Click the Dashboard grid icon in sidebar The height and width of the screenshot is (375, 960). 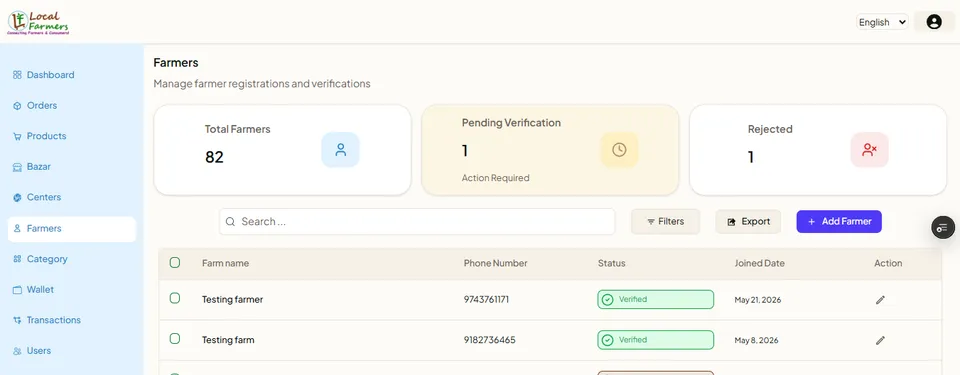click(x=17, y=75)
